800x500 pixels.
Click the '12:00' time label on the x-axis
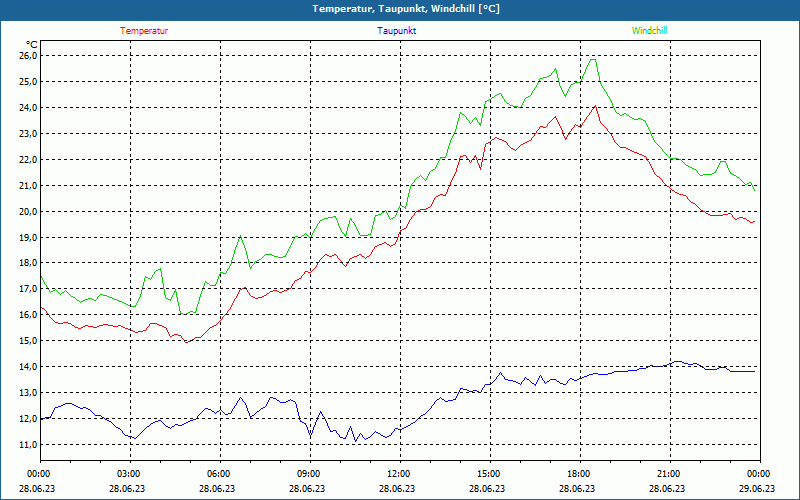click(400, 473)
